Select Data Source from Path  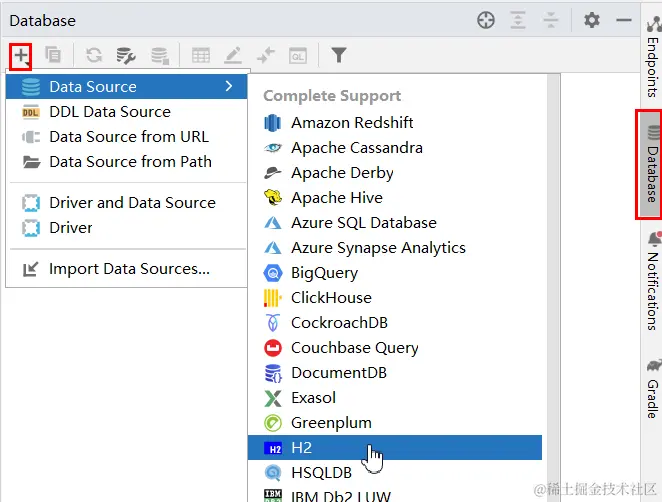[130, 162]
